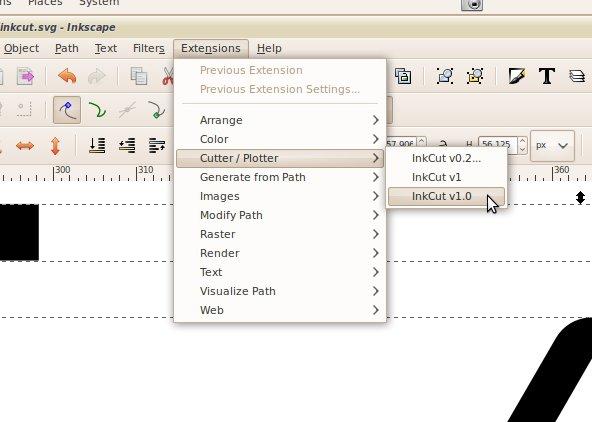
Task: Click the dotted selection box icon
Action: pyautogui.click(x=24, y=110)
